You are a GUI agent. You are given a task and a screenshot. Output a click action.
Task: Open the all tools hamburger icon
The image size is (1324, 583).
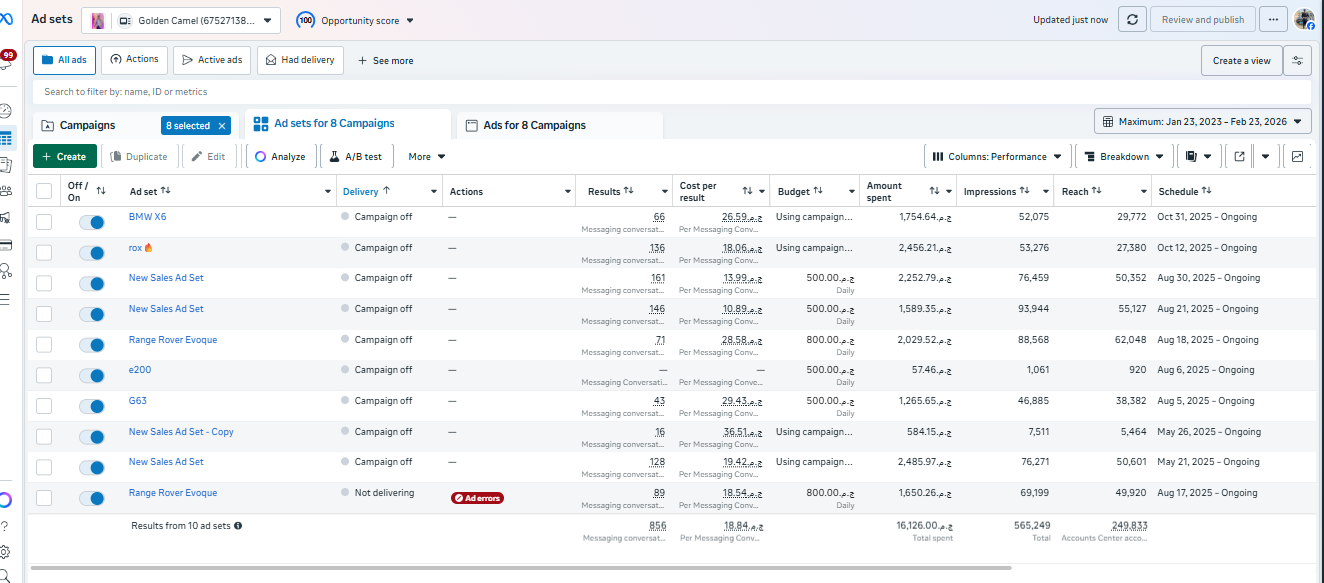[6, 298]
